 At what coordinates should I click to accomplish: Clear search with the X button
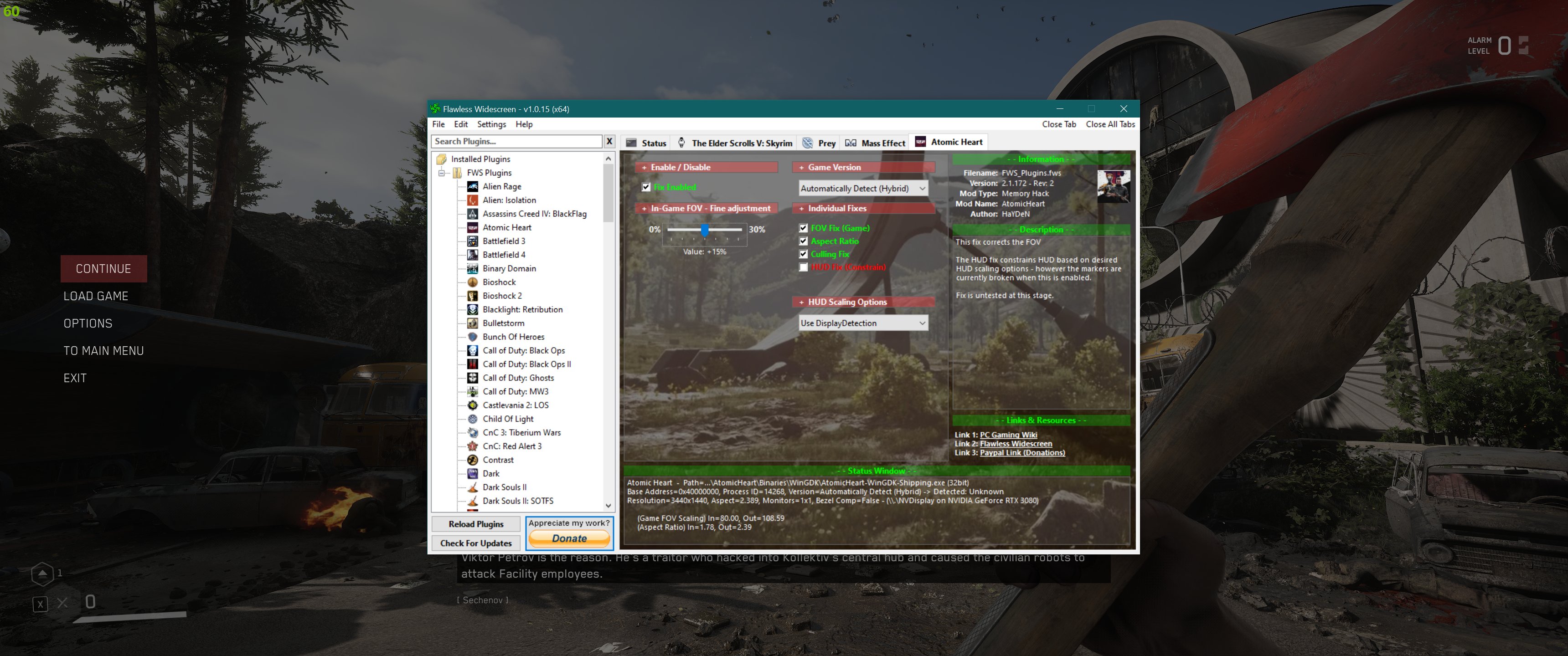(x=609, y=141)
